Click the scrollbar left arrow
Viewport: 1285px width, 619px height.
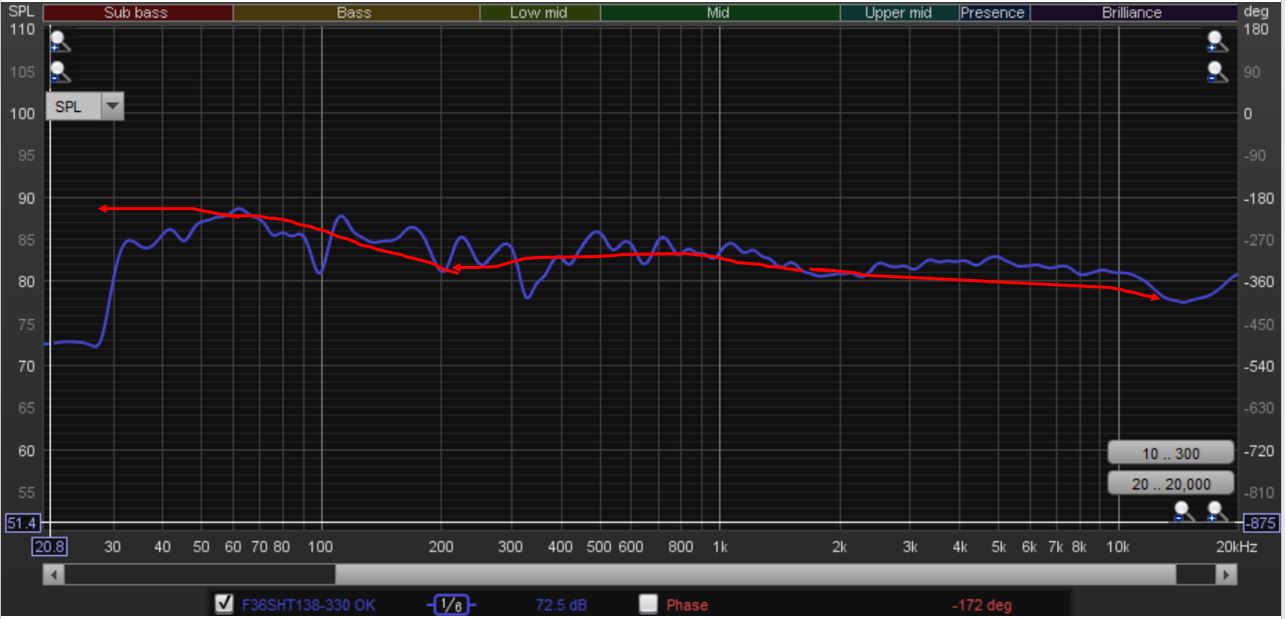[x=55, y=575]
